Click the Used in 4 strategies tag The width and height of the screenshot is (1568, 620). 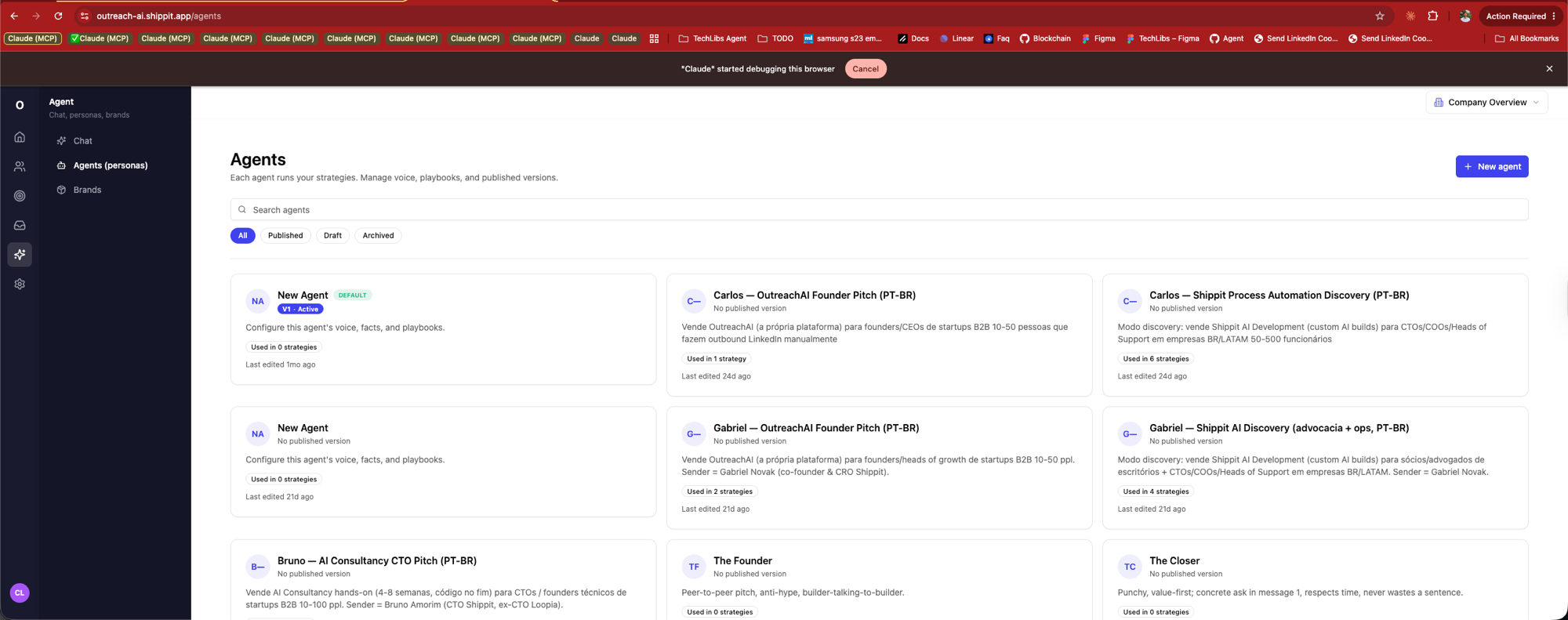click(1156, 491)
